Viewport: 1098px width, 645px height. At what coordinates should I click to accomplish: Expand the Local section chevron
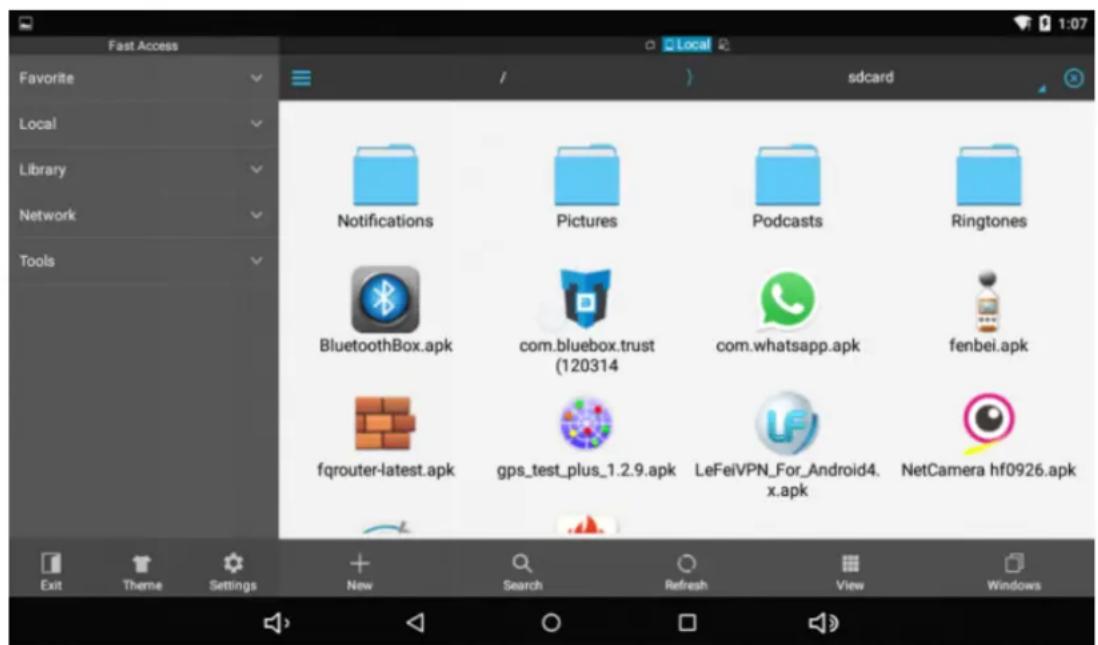(x=256, y=124)
